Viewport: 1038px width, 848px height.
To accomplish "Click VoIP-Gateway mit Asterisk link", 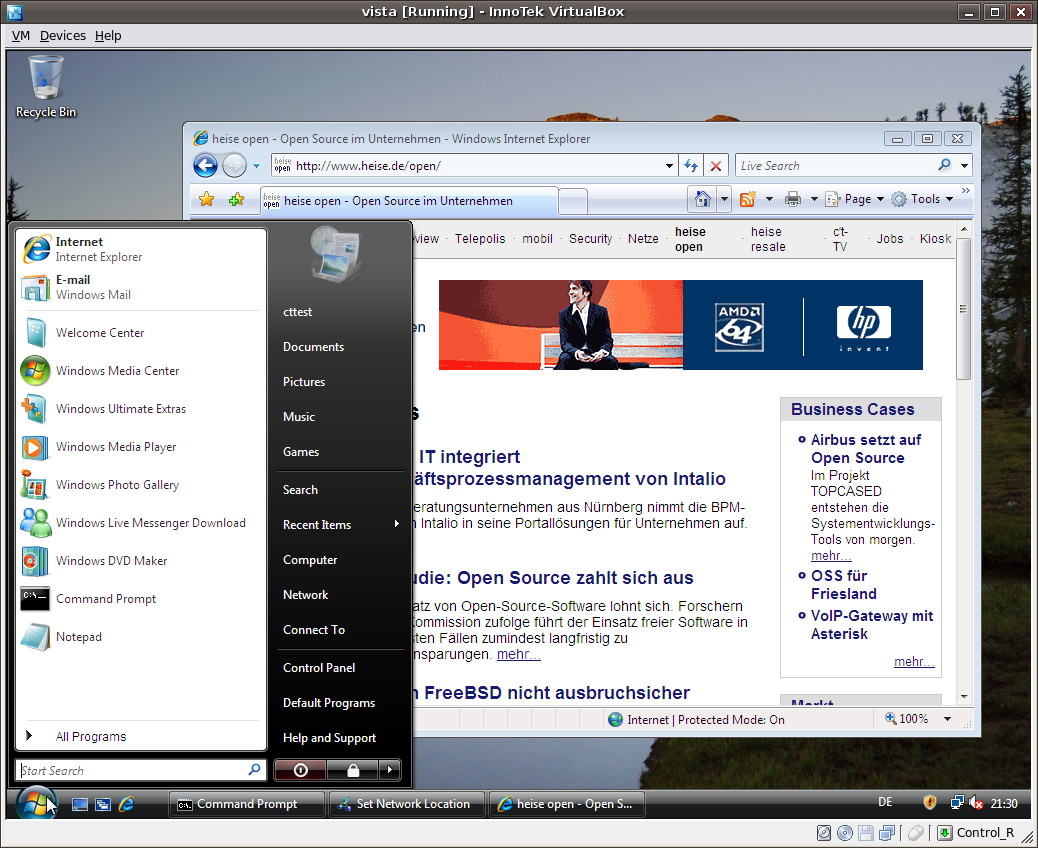I will 872,625.
